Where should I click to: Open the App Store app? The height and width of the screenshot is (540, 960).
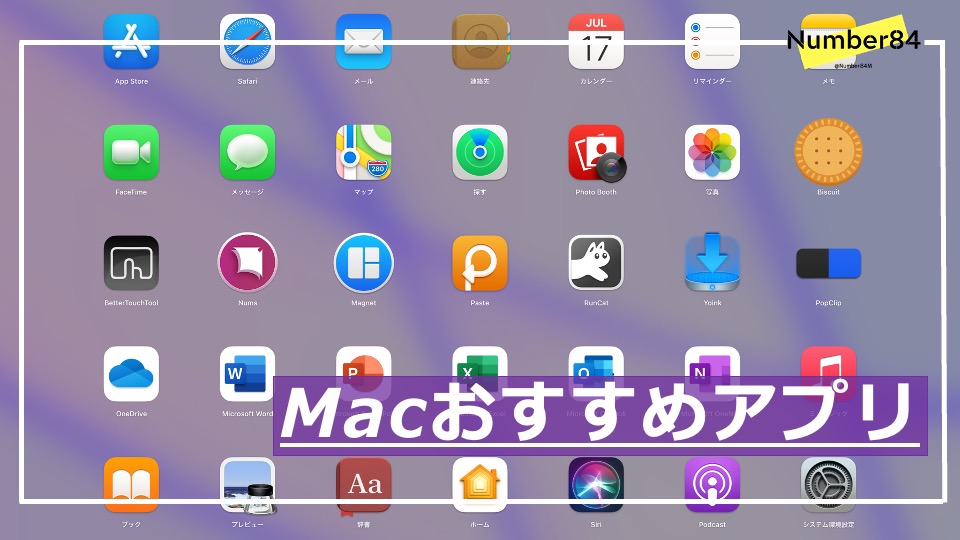coord(131,42)
